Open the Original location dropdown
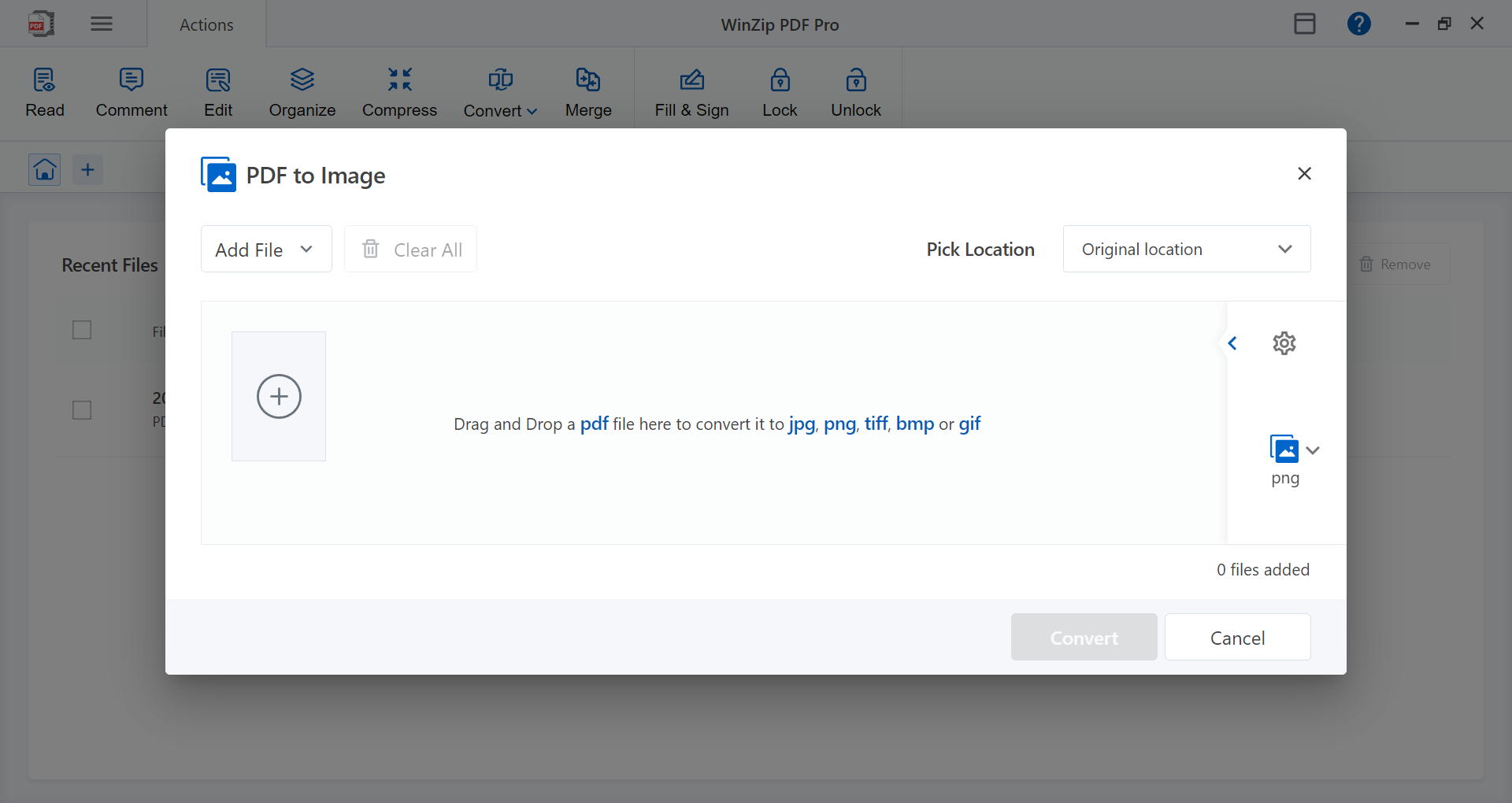This screenshot has width=1512, height=803. click(x=1186, y=249)
